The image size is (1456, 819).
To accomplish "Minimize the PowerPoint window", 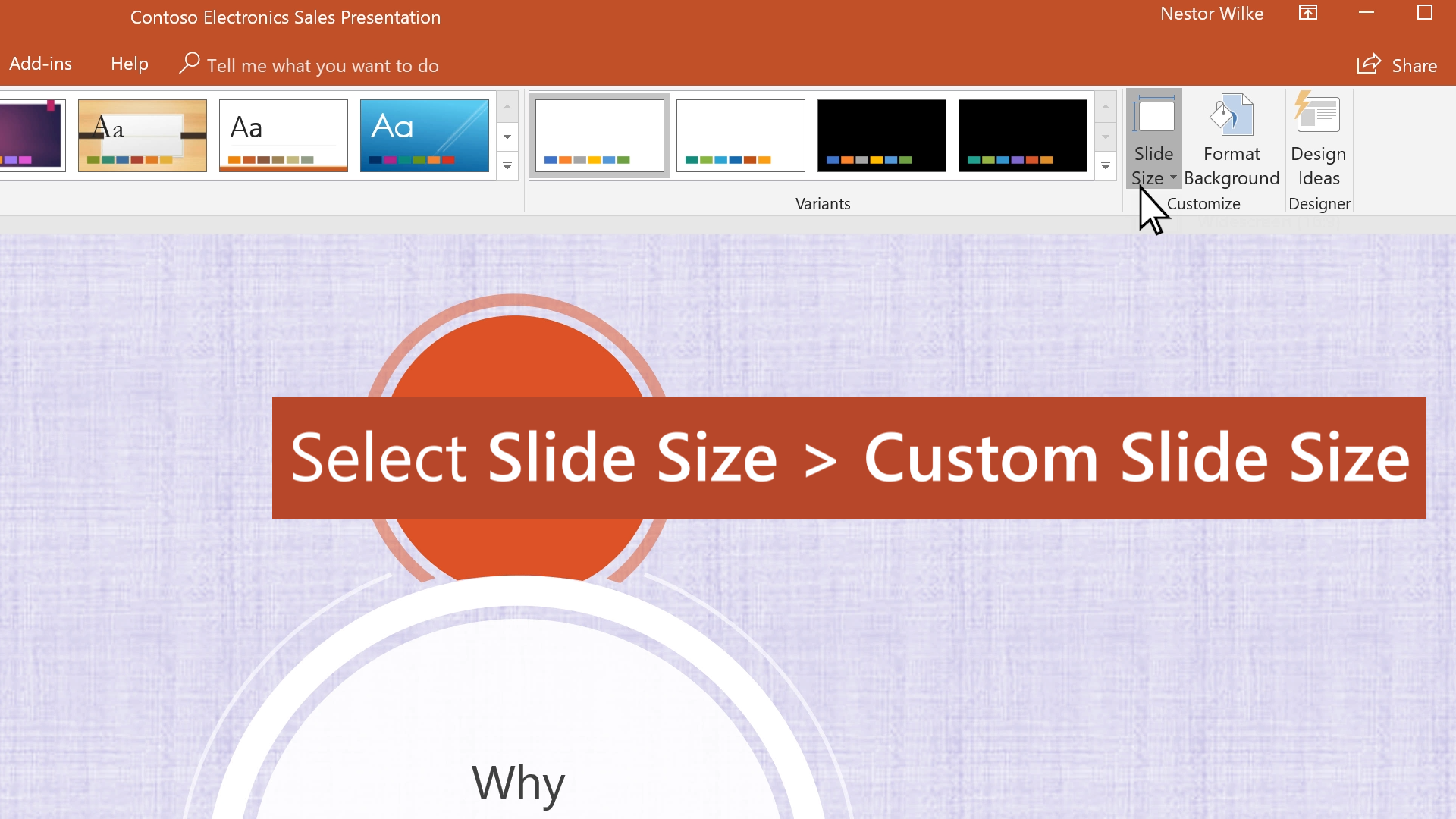I will click(x=1367, y=13).
